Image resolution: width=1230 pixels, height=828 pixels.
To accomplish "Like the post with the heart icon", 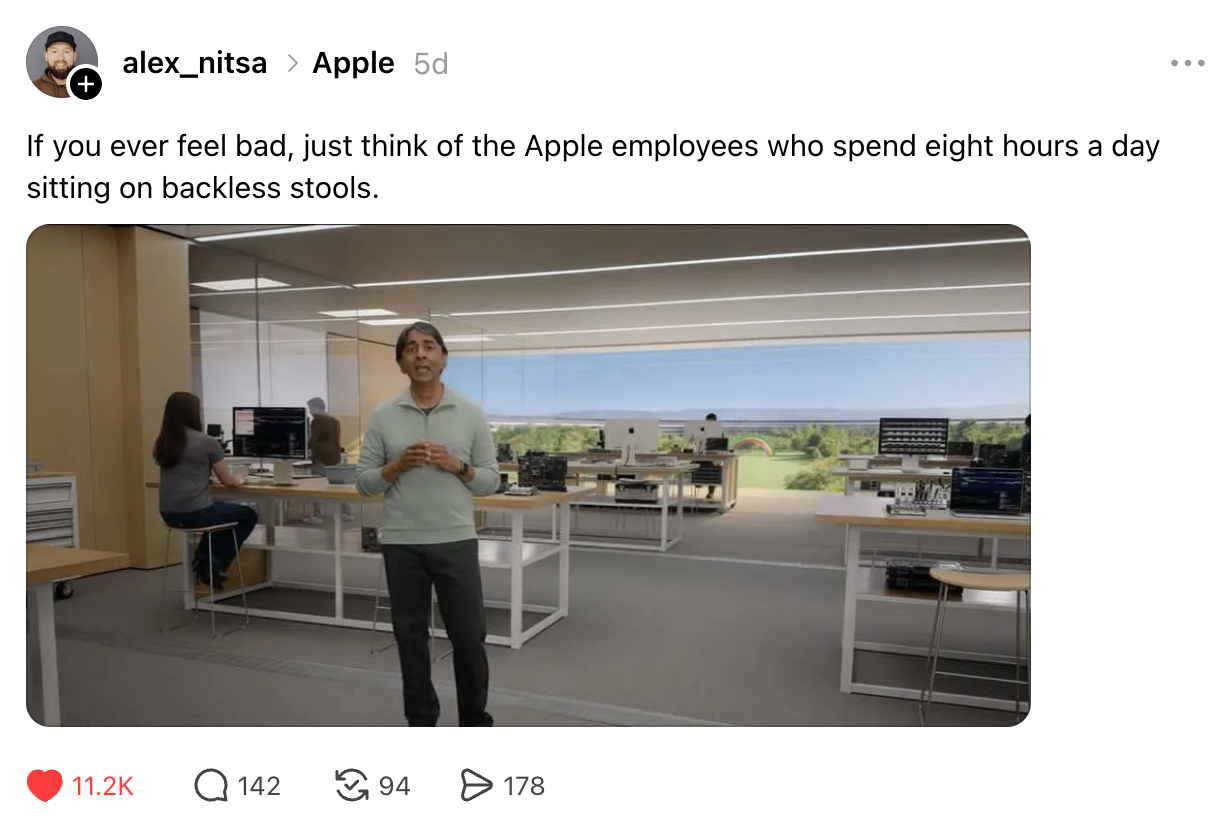I will 45,786.
